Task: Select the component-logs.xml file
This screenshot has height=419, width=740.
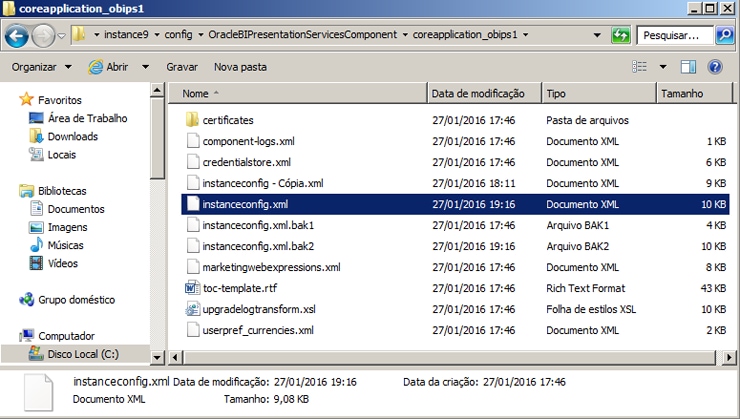Action: coord(248,141)
